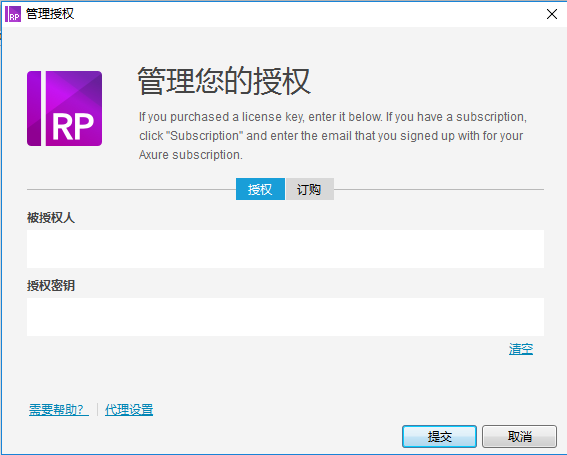Open the 需要帮助? help link

pos(59,410)
